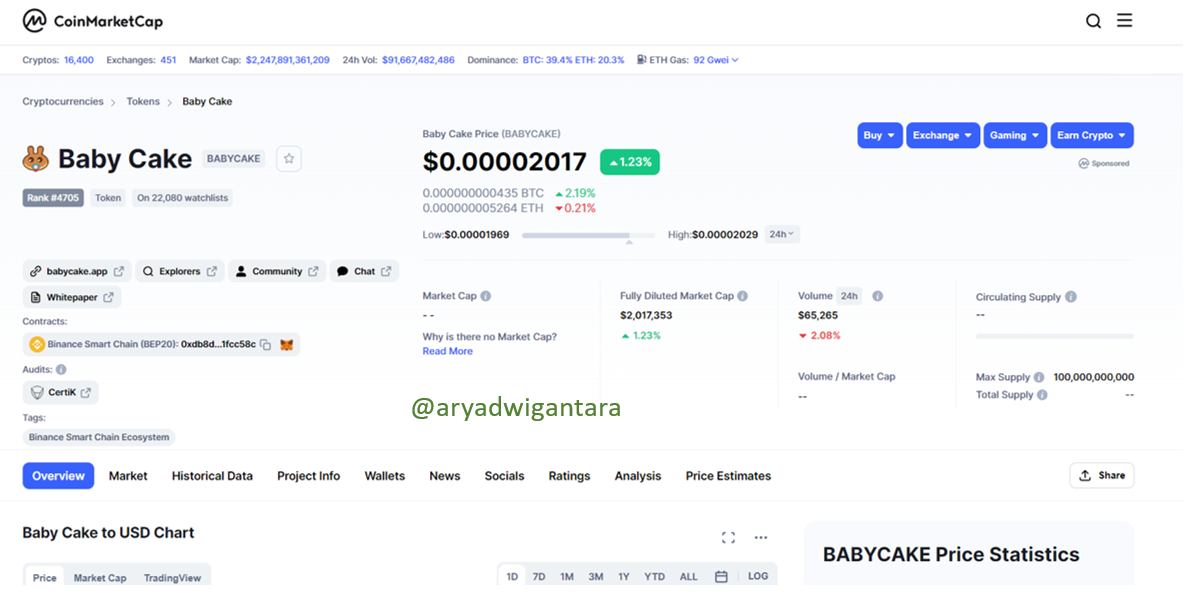The image size is (1187, 616).
Task: Open the Whitepaper link
Action: pos(72,297)
